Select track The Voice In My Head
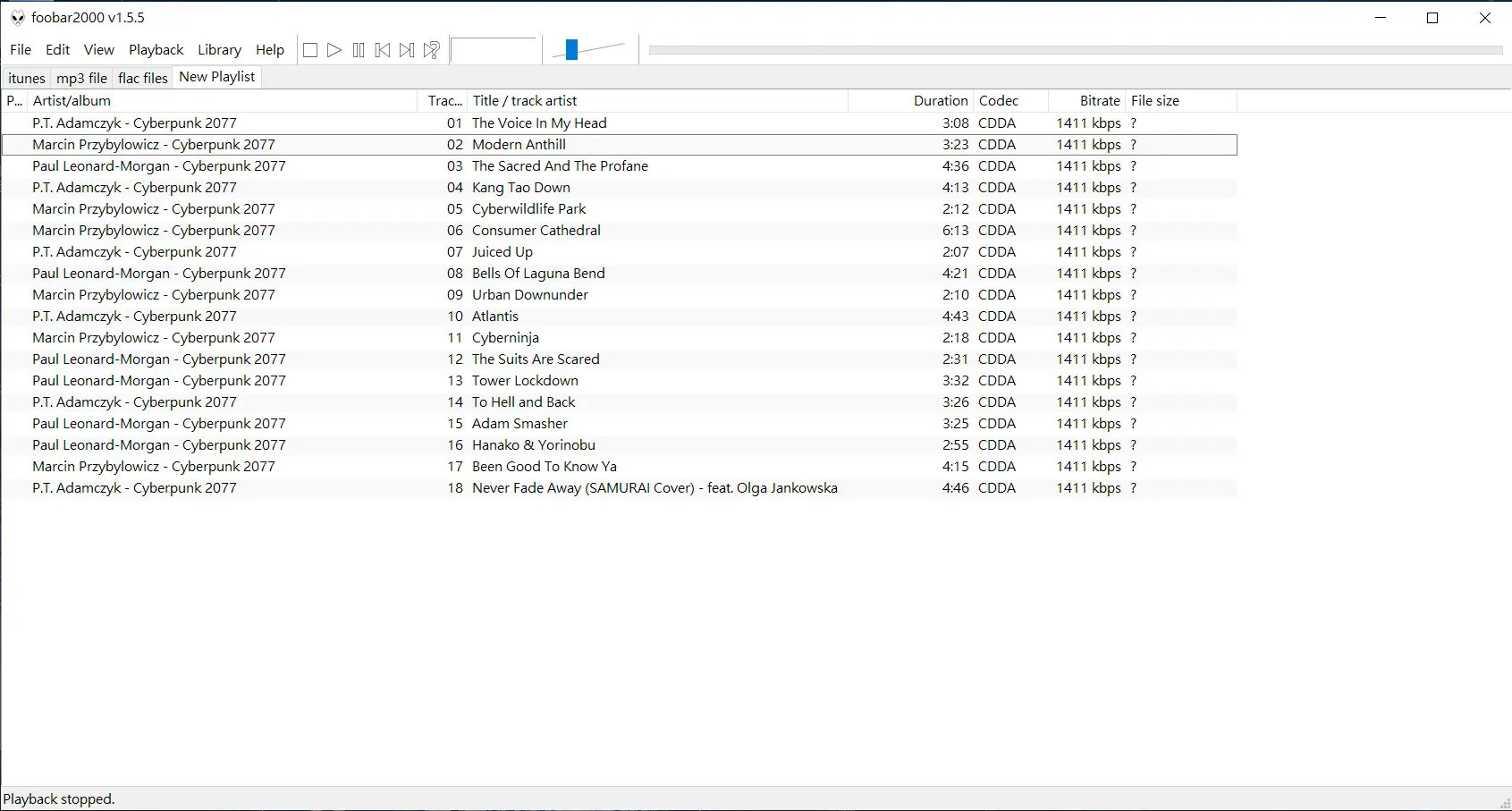Image resolution: width=1512 pixels, height=811 pixels. pyautogui.click(x=620, y=123)
